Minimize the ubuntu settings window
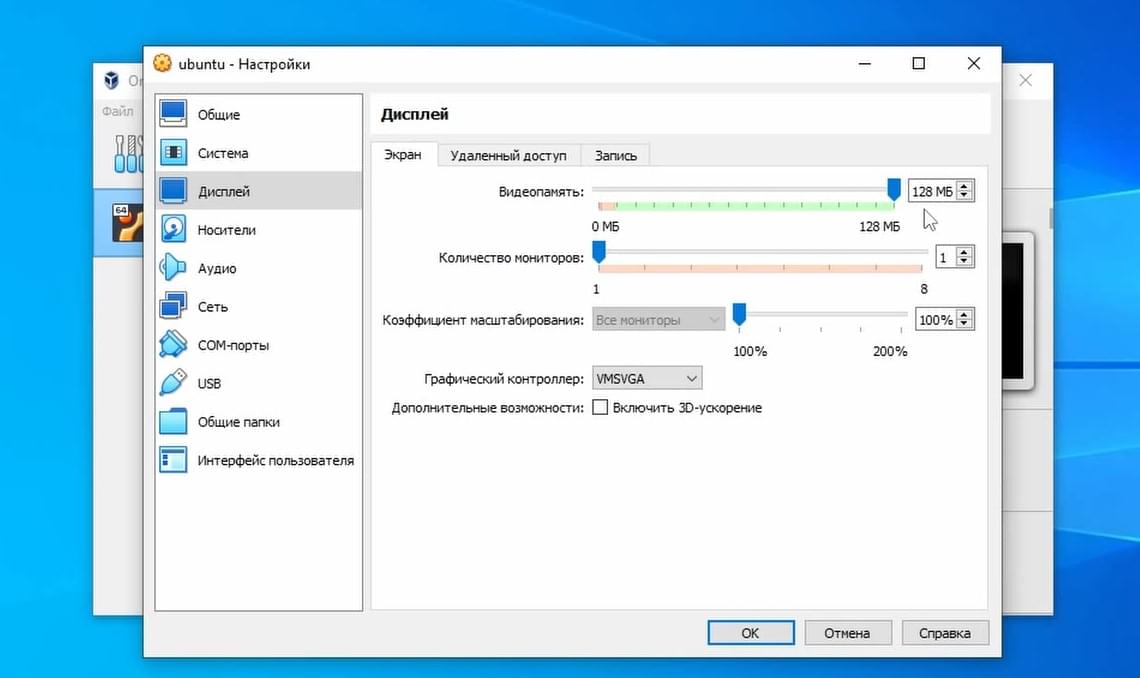The width and height of the screenshot is (1140, 678). [864, 63]
